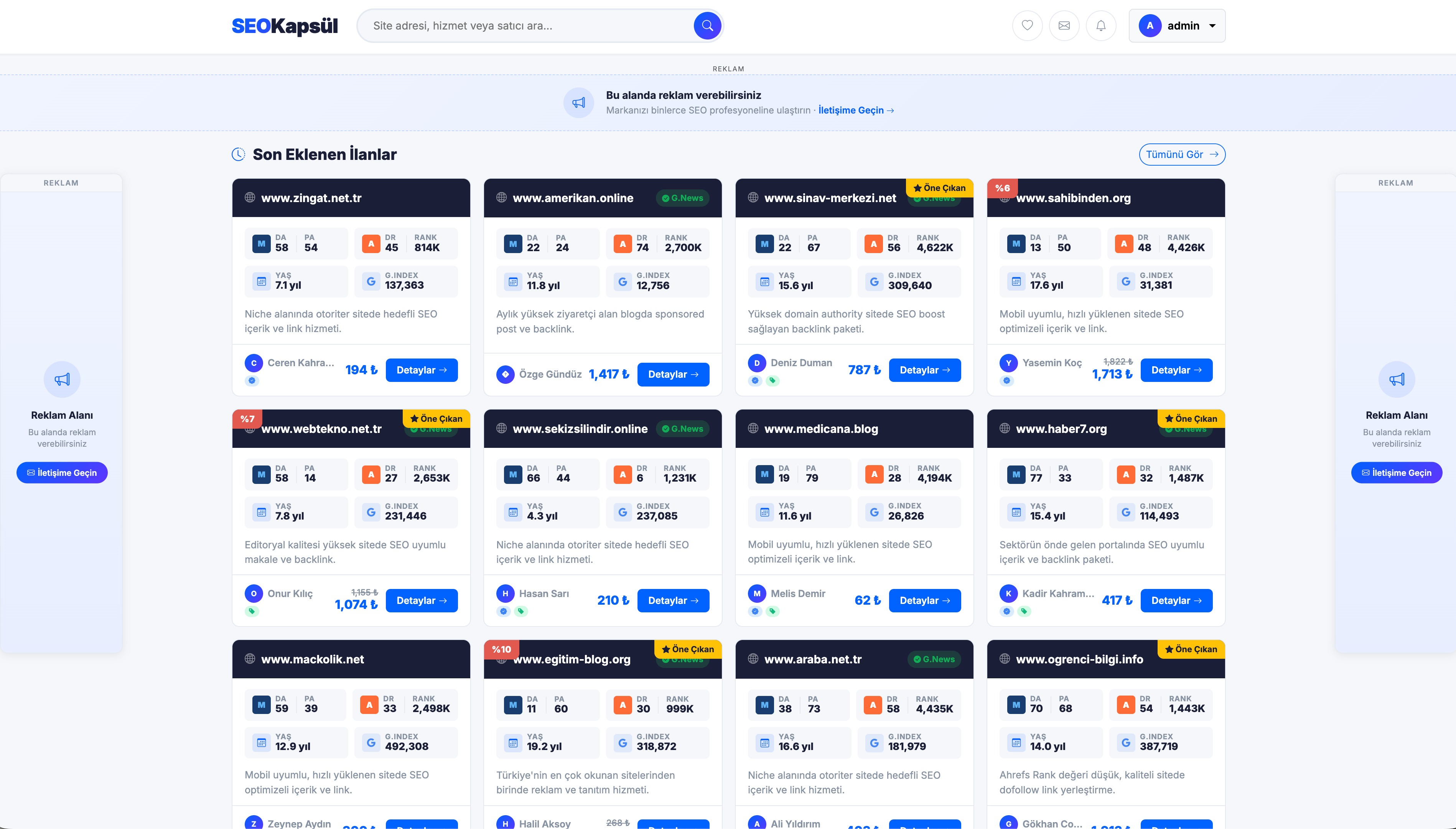This screenshot has height=829, width=1456.
Task: Click the clock icon beside Son Eklenen İlanlar
Action: coord(238,154)
